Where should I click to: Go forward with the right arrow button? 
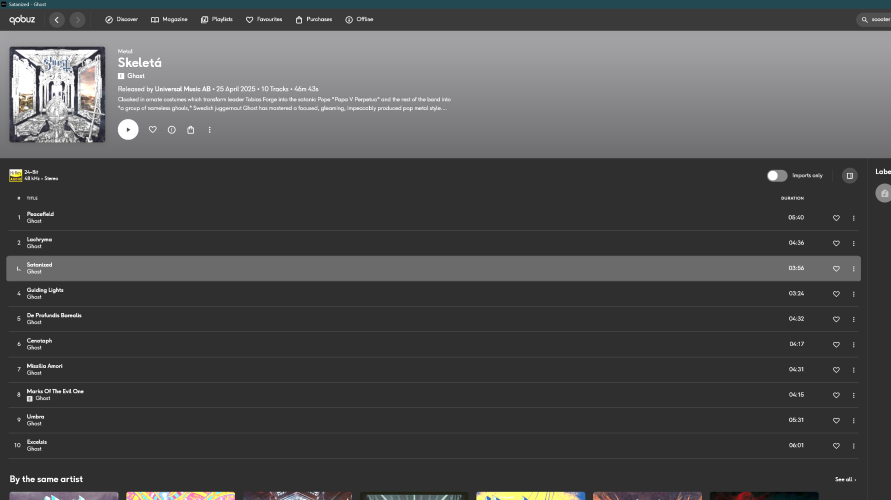click(77, 20)
